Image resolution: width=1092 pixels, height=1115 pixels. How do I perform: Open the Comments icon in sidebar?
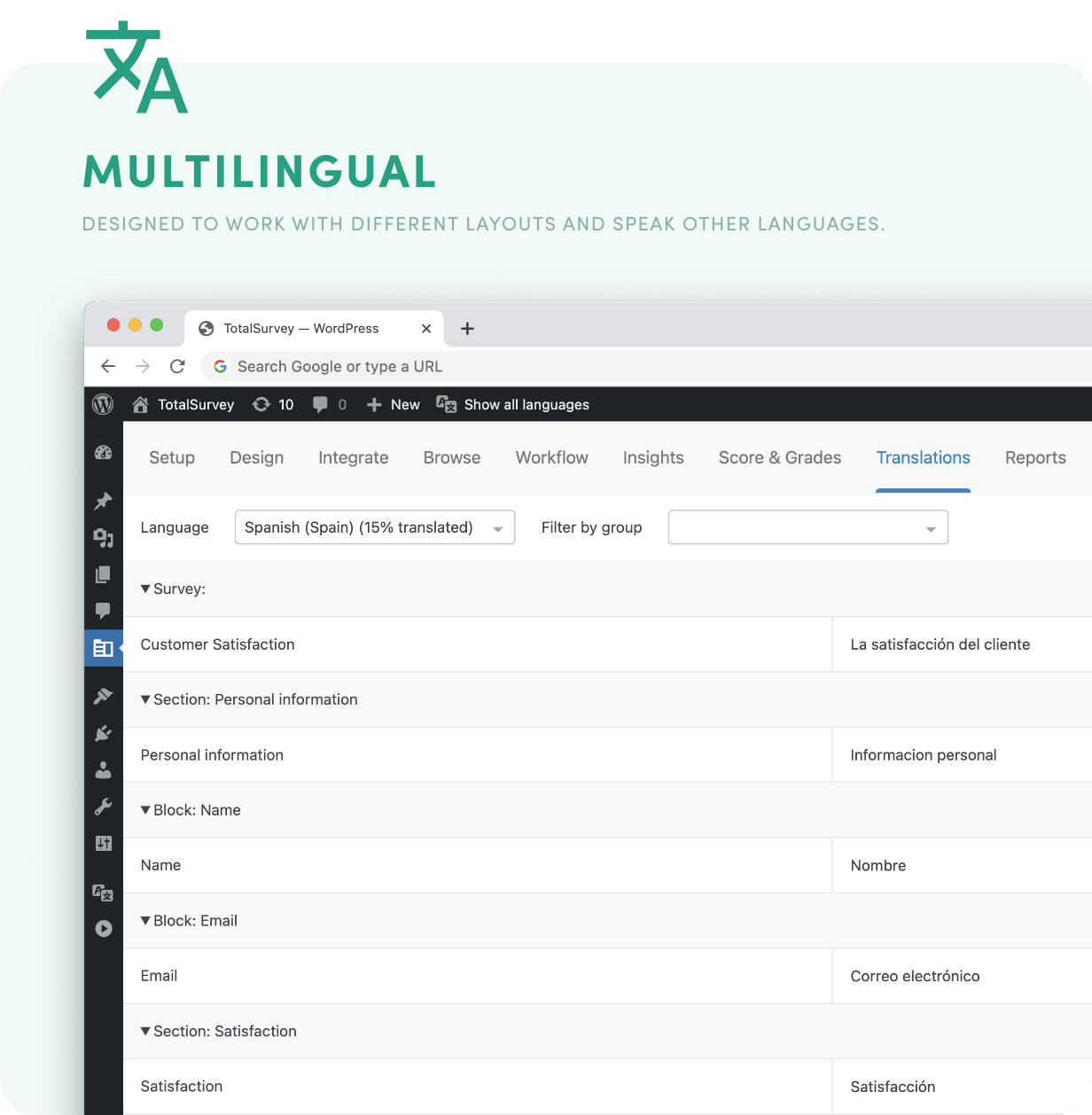pyautogui.click(x=103, y=611)
